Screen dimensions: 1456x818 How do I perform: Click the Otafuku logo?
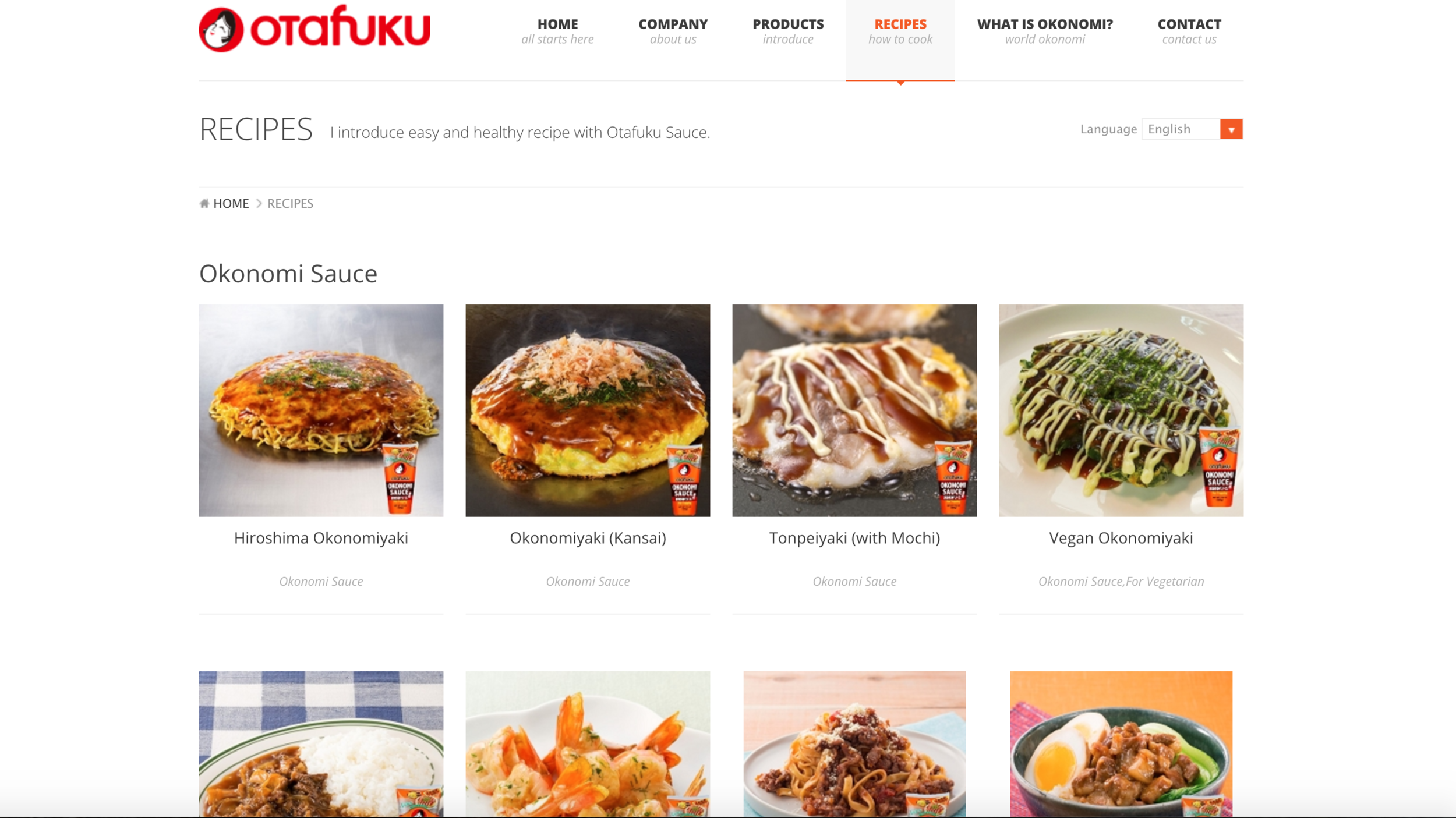[x=314, y=29]
